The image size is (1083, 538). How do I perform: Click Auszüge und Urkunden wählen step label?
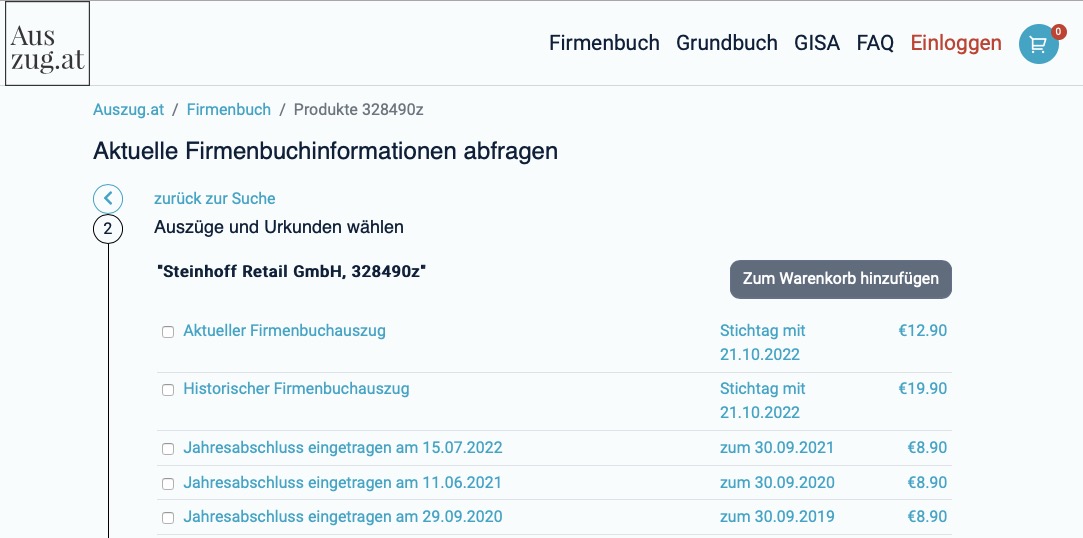pos(279,227)
